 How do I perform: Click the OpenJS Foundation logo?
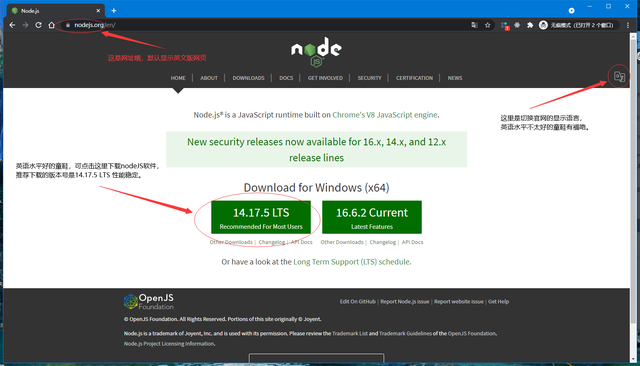149,302
